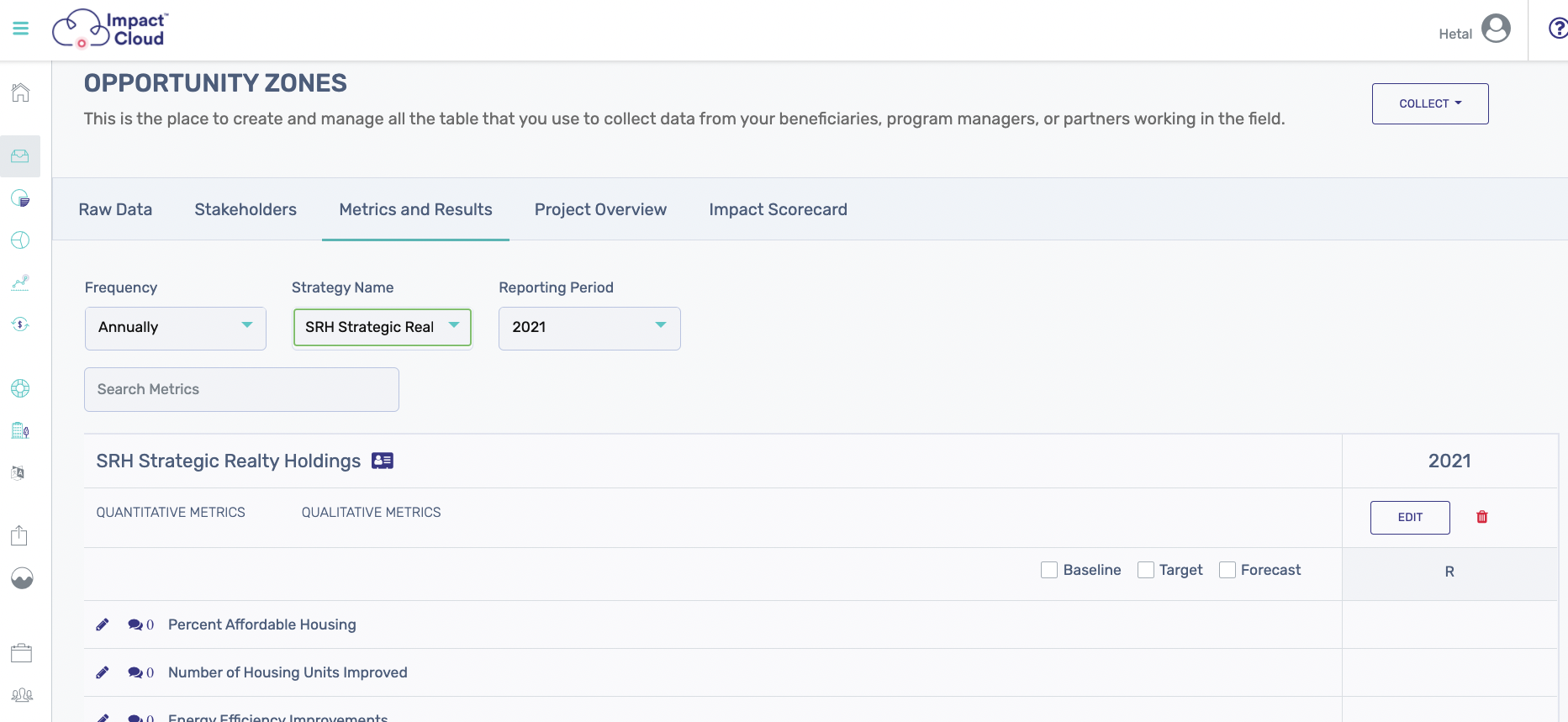Open the line graph analytics sidebar icon
The image size is (1568, 722).
pos(20,282)
